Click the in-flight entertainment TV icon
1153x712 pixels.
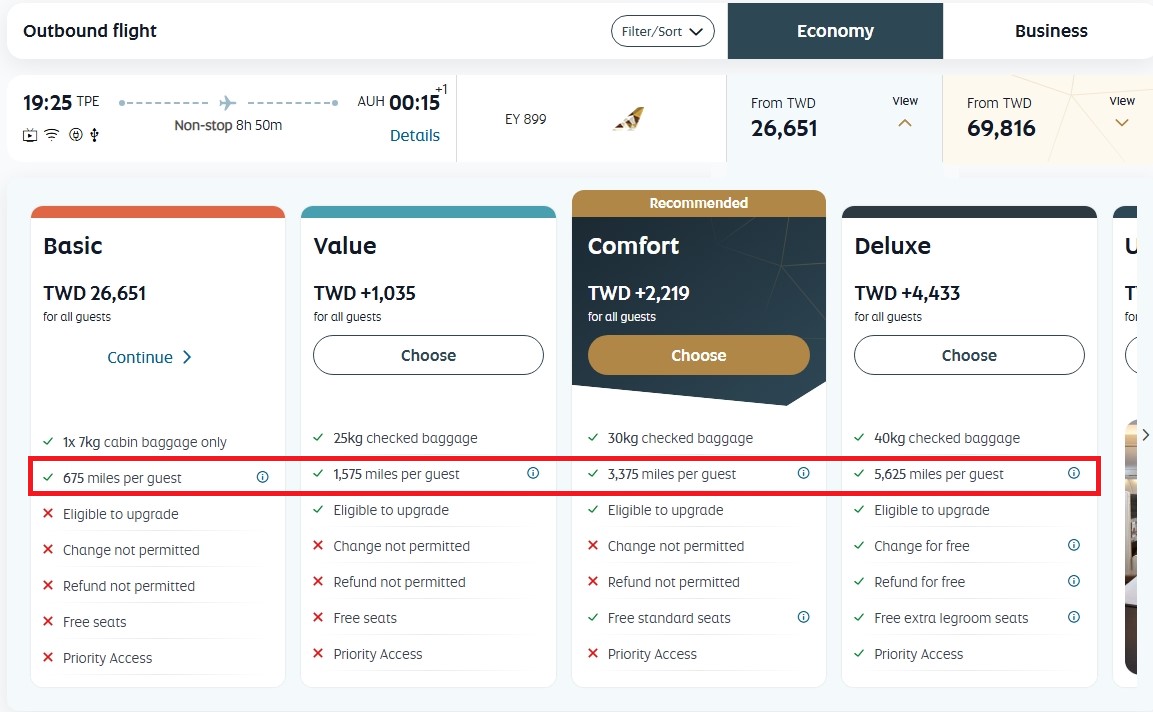click(x=30, y=135)
